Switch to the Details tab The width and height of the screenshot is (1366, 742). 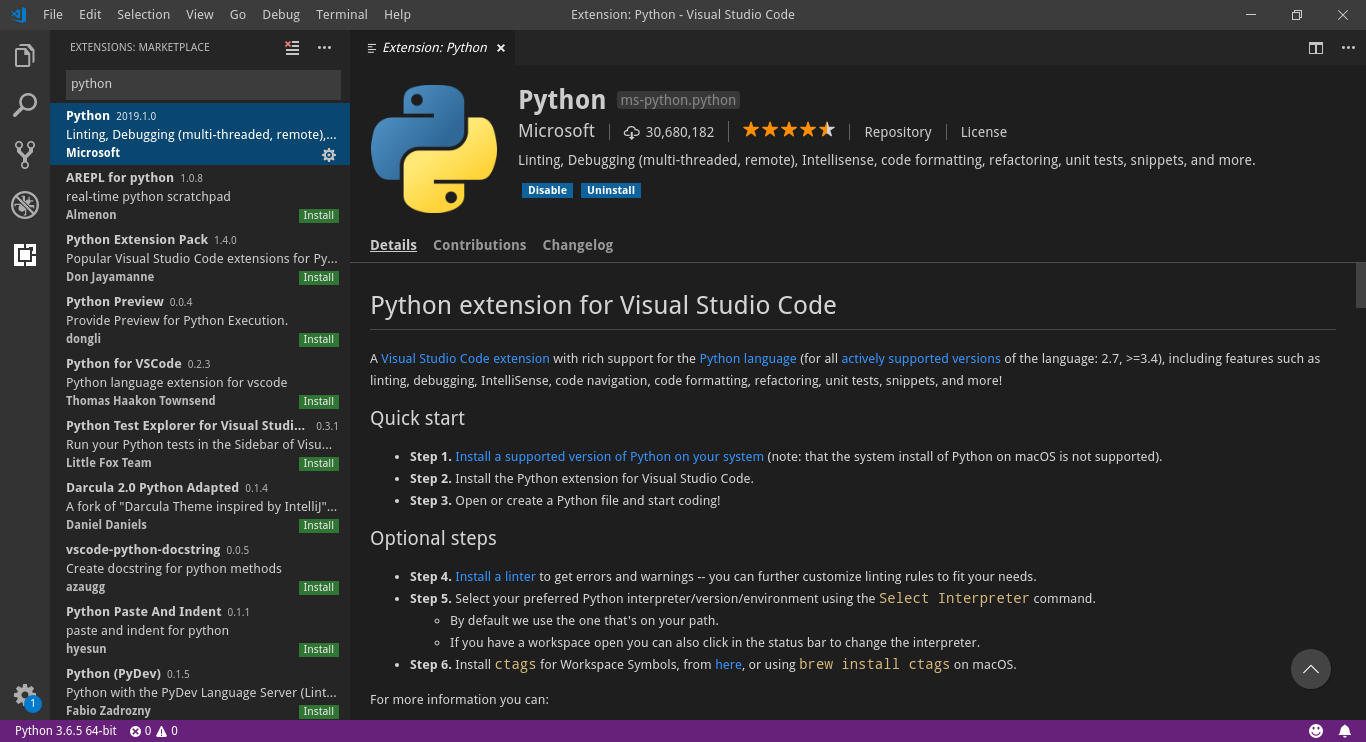point(393,245)
